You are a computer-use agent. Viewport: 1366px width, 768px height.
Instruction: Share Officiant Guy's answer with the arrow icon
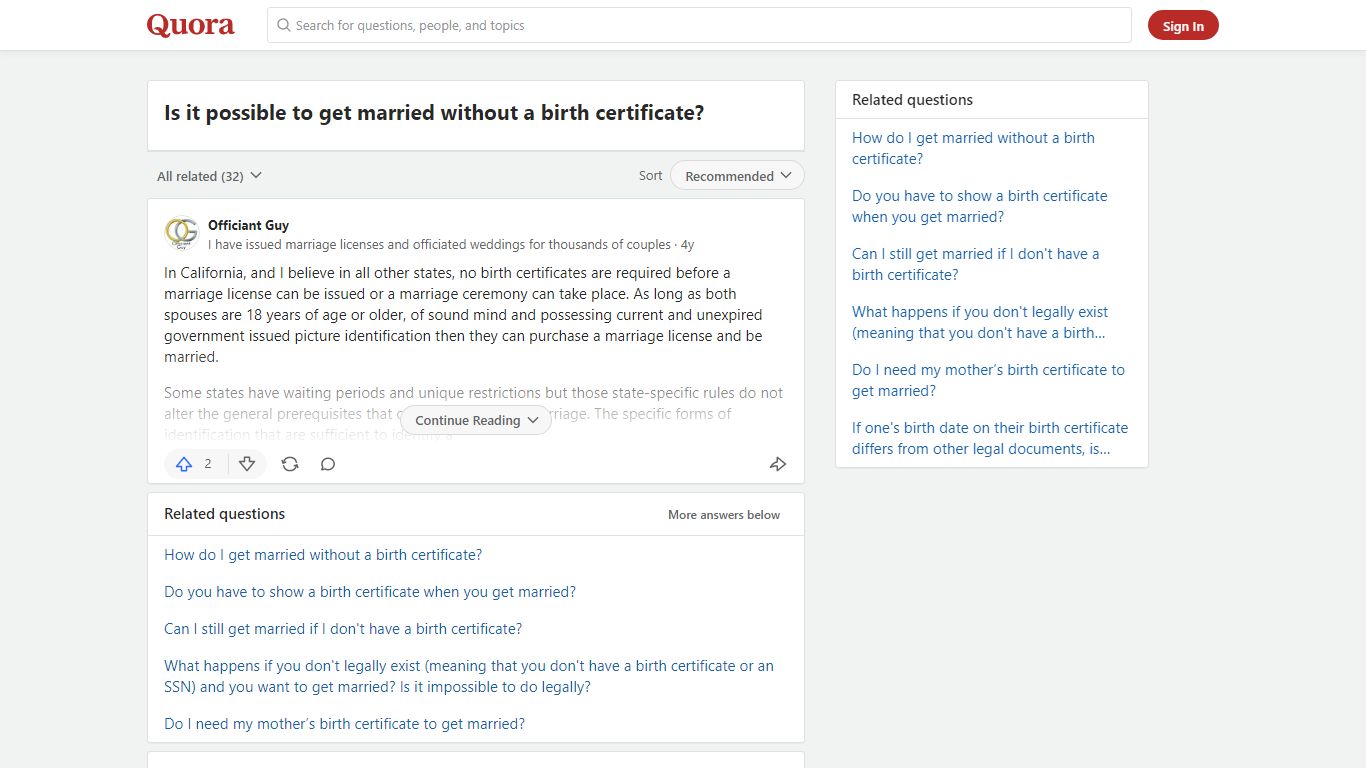click(x=778, y=464)
